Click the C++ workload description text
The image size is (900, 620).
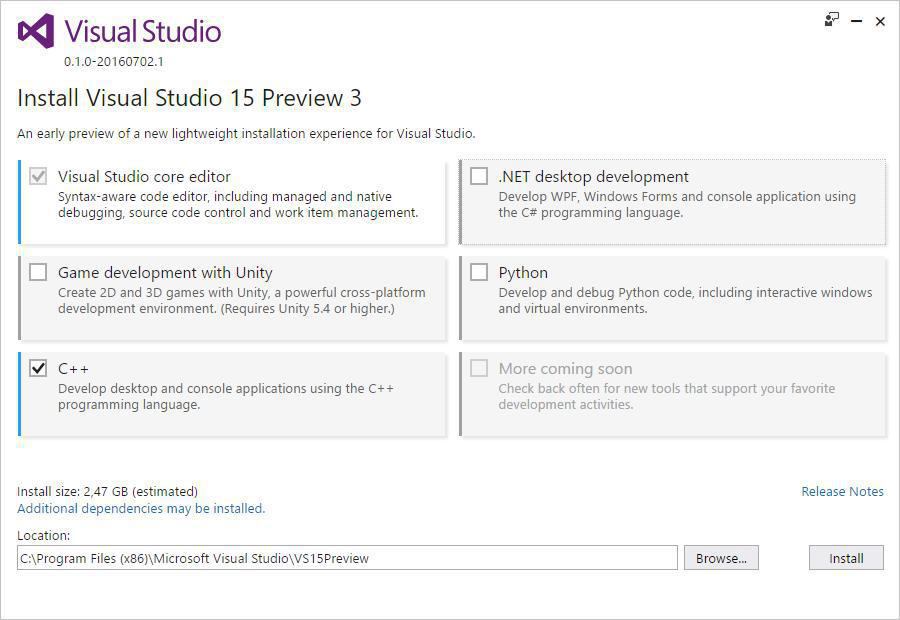click(x=225, y=397)
